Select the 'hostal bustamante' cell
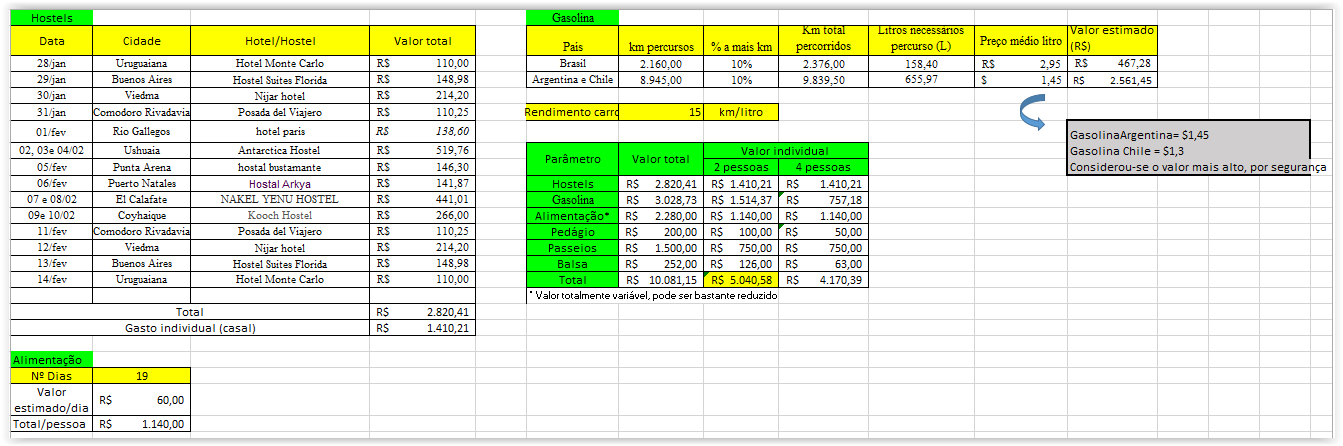 280,167
